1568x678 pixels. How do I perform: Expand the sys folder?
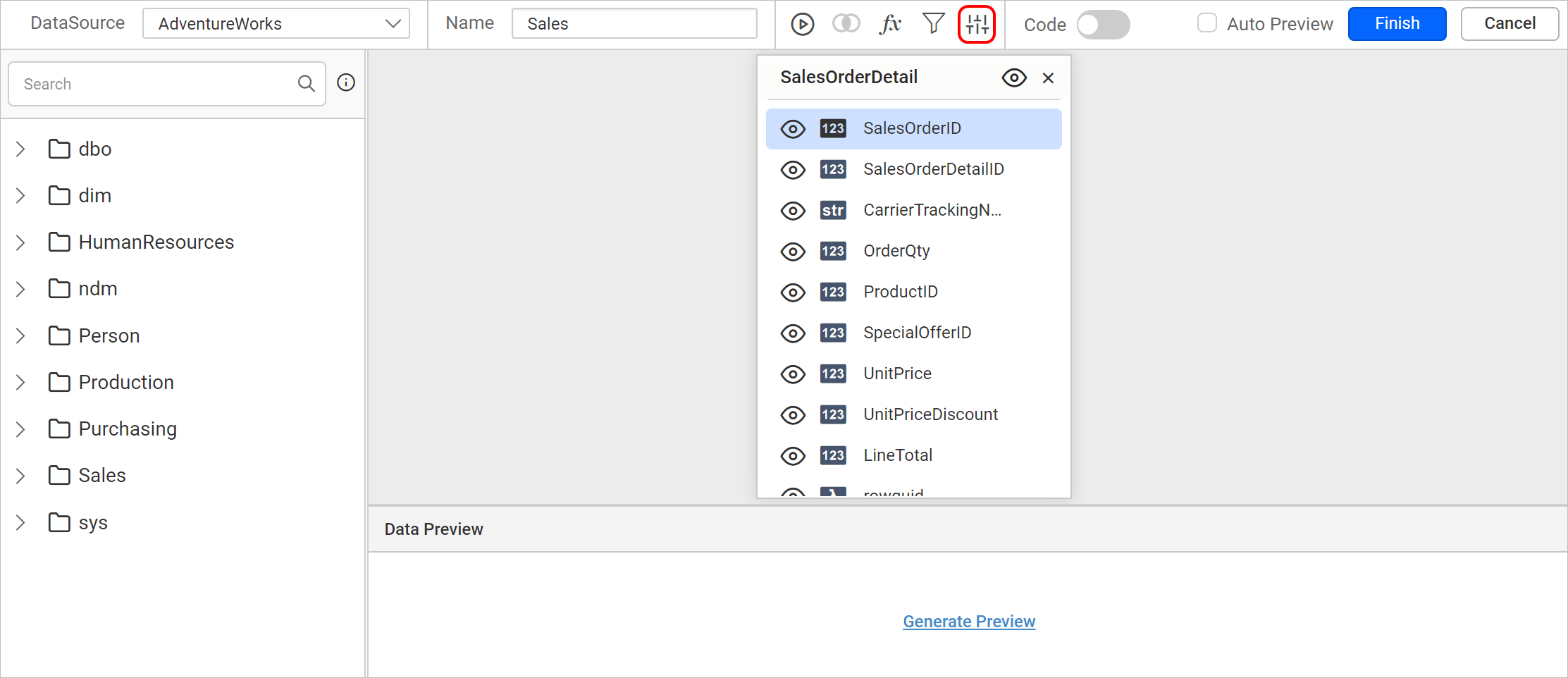point(20,522)
